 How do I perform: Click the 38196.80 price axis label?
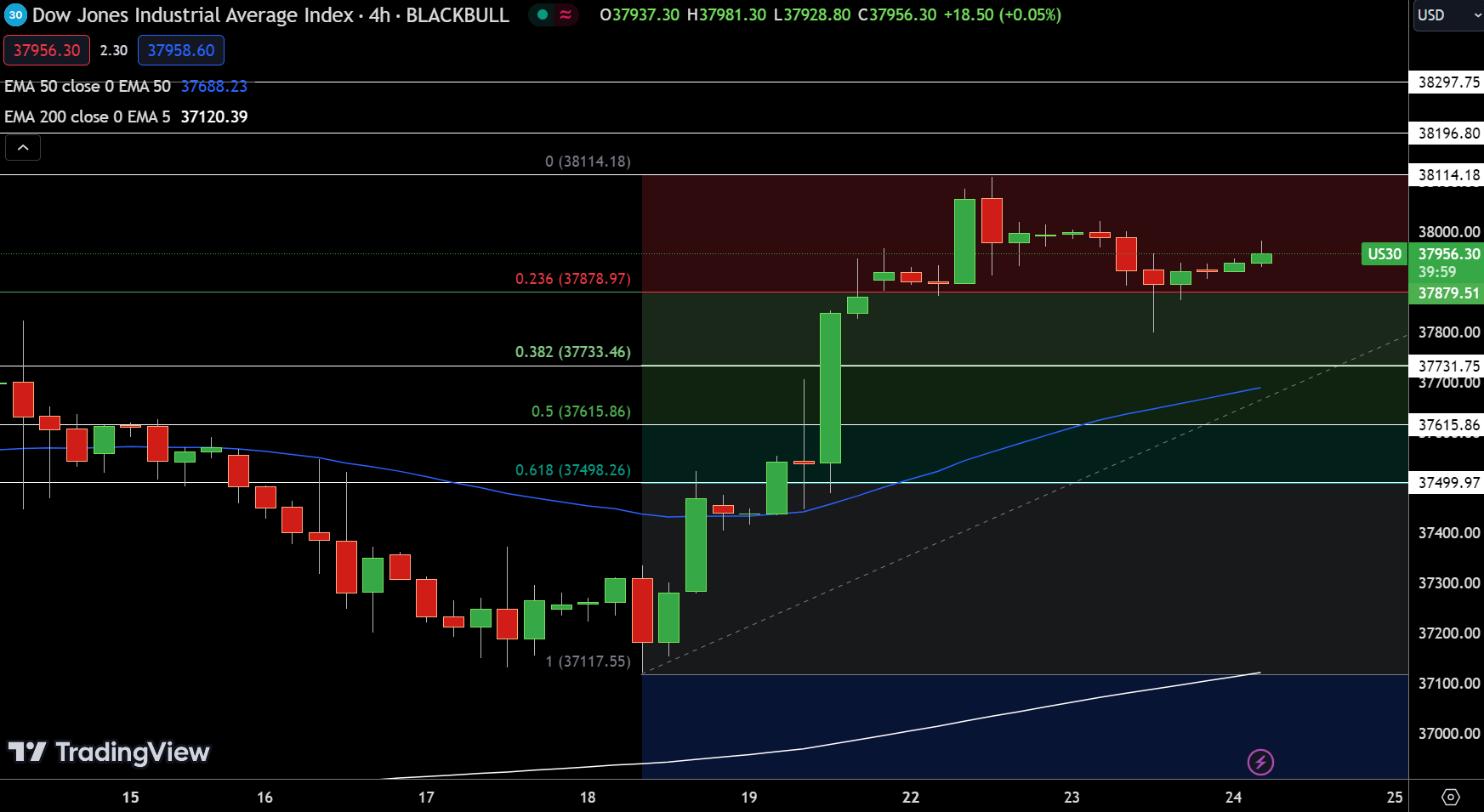tap(1449, 133)
